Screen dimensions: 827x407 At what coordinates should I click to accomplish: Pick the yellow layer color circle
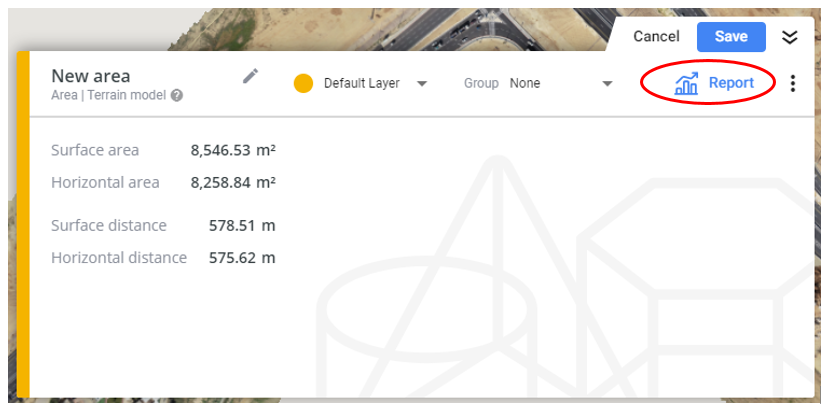[303, 83]
